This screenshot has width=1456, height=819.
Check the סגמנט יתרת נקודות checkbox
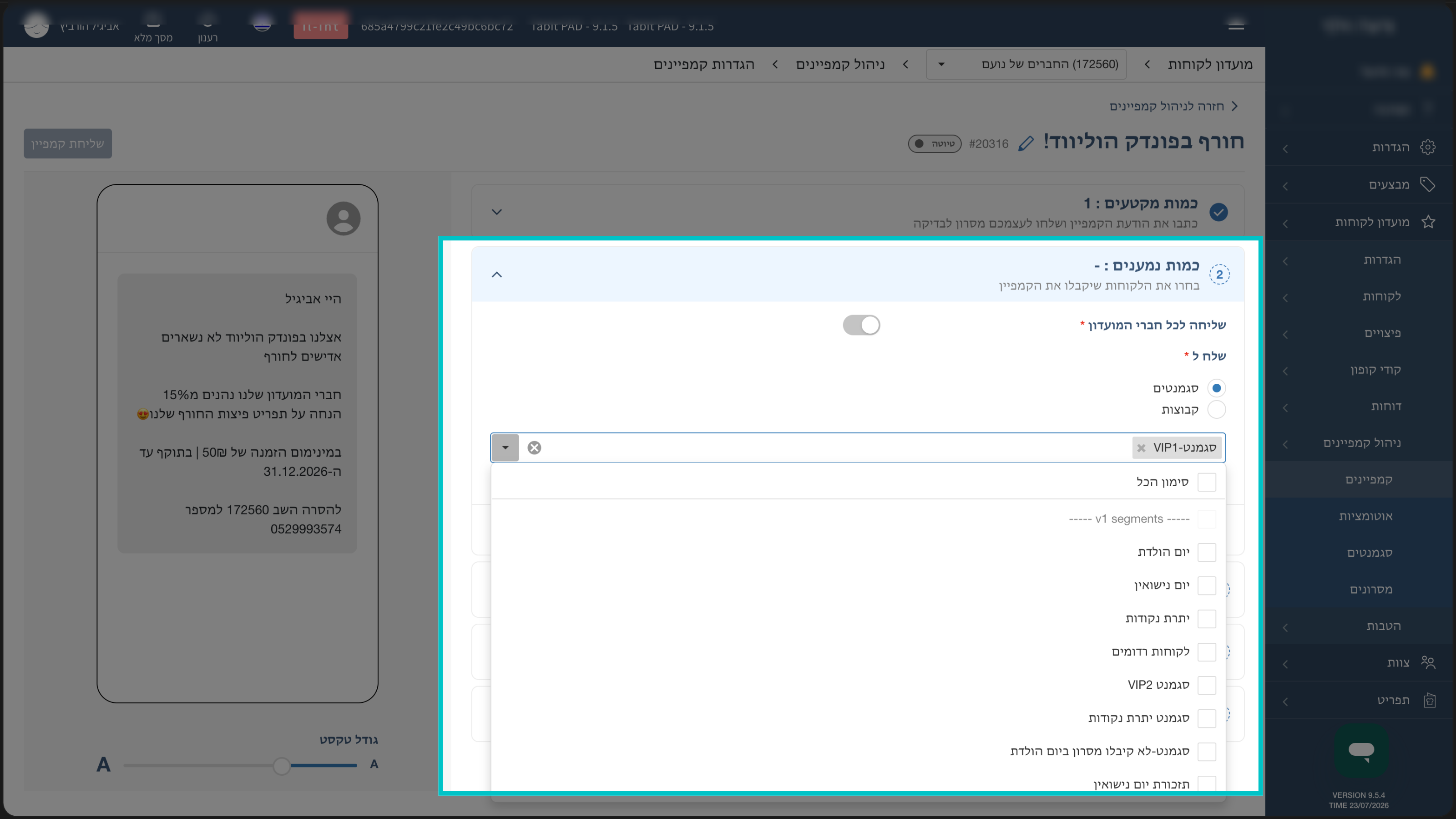[1207, 718]
